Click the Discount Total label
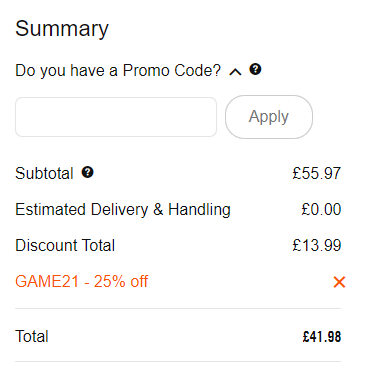 (x=65, y=245)
